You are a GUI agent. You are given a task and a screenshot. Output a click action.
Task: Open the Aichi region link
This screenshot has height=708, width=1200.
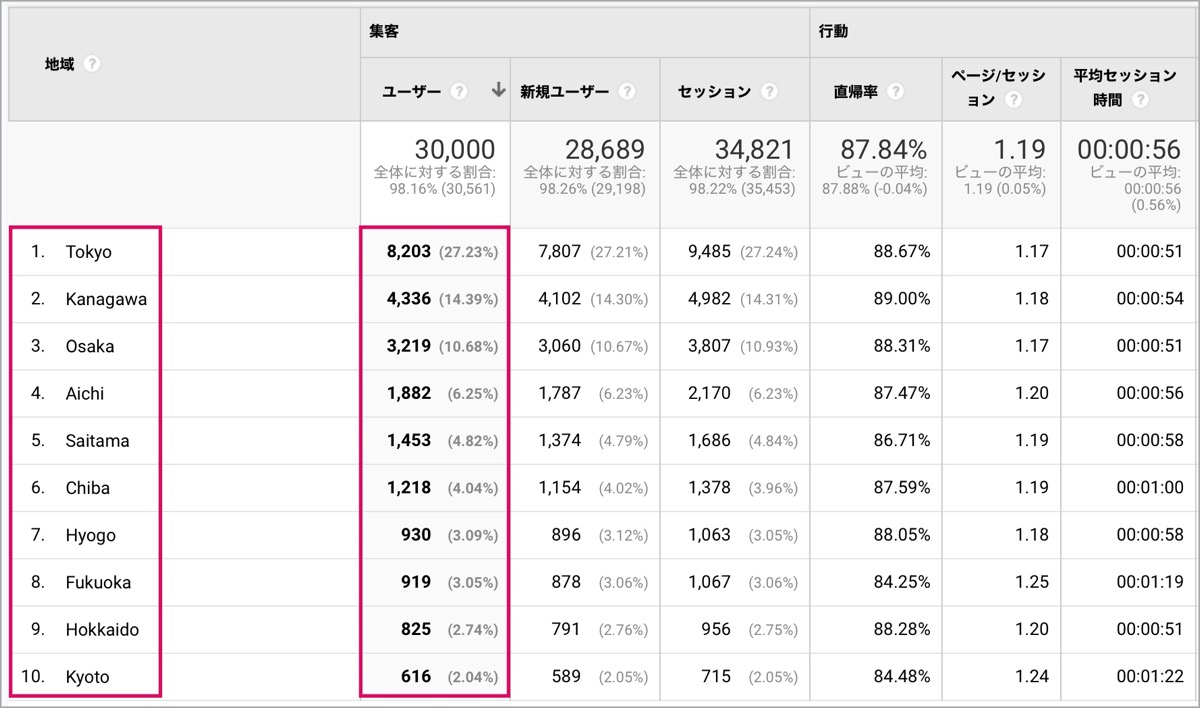click(x=85, y=393)
